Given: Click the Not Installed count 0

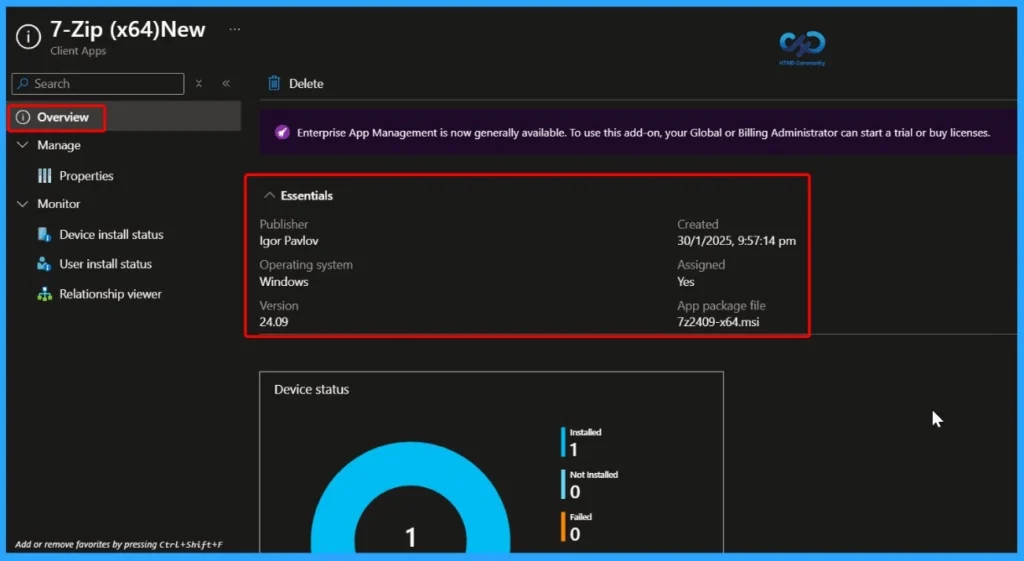Looking at the screenshot, I should coord(575,492).
